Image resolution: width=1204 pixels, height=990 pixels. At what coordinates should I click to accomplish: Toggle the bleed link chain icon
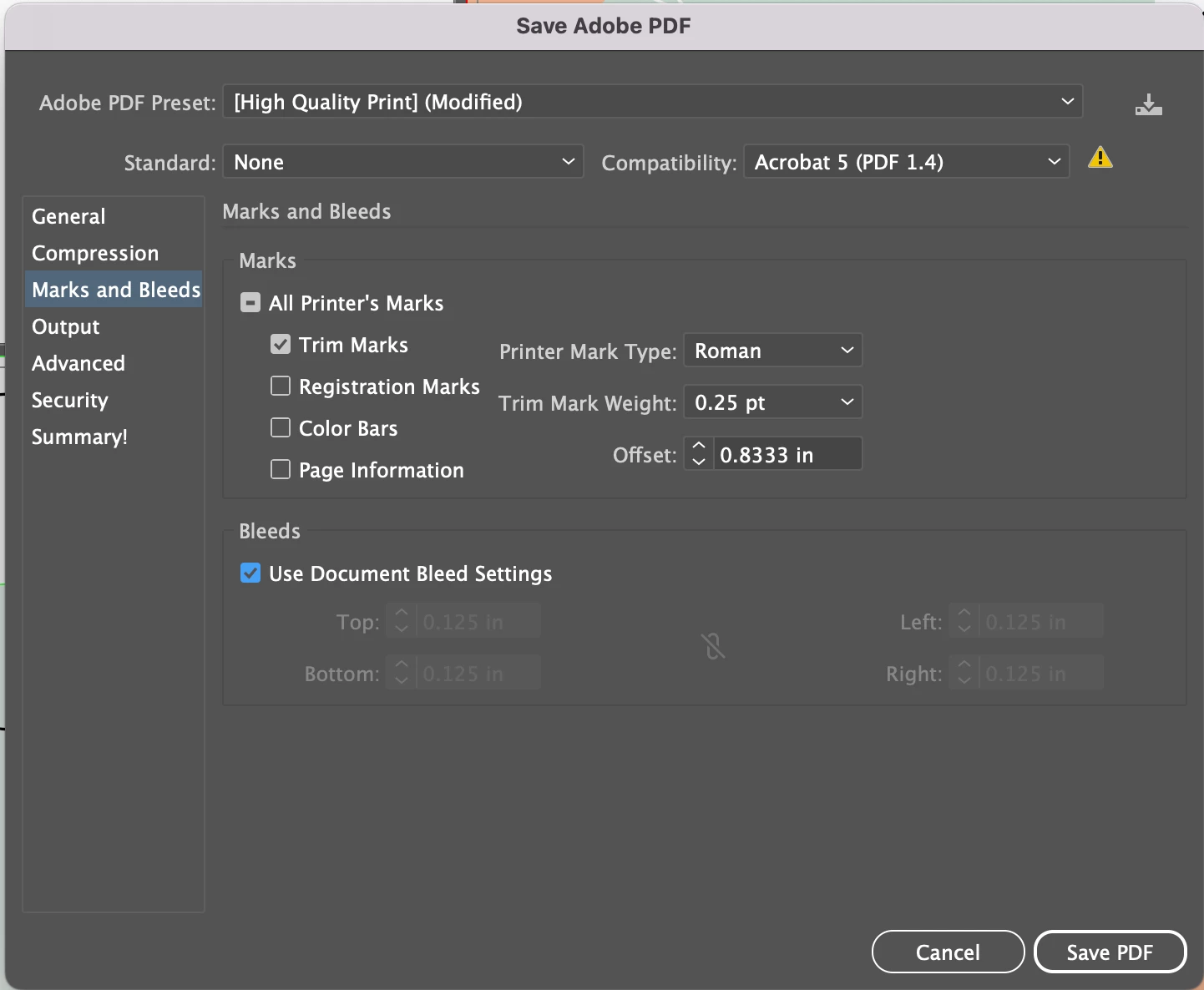click(713, 646)
